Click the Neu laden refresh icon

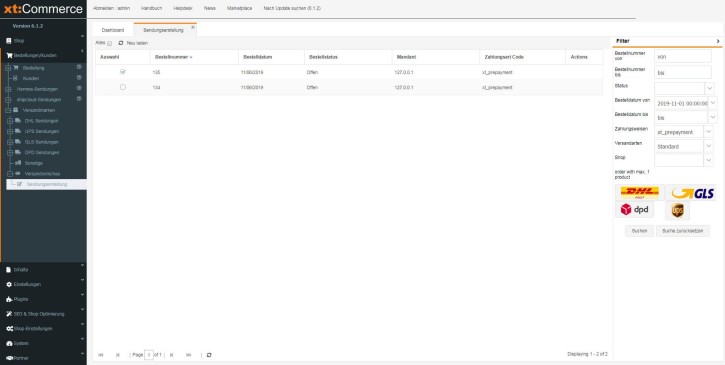coord(121,43)
